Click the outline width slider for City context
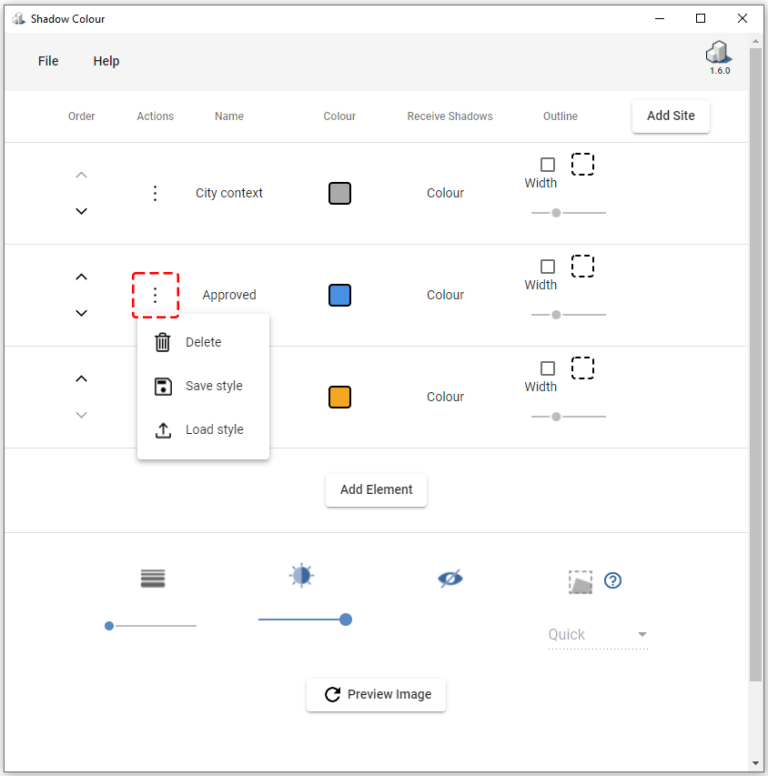The height and width of the screenshot is (776, 768). point(569,213)
